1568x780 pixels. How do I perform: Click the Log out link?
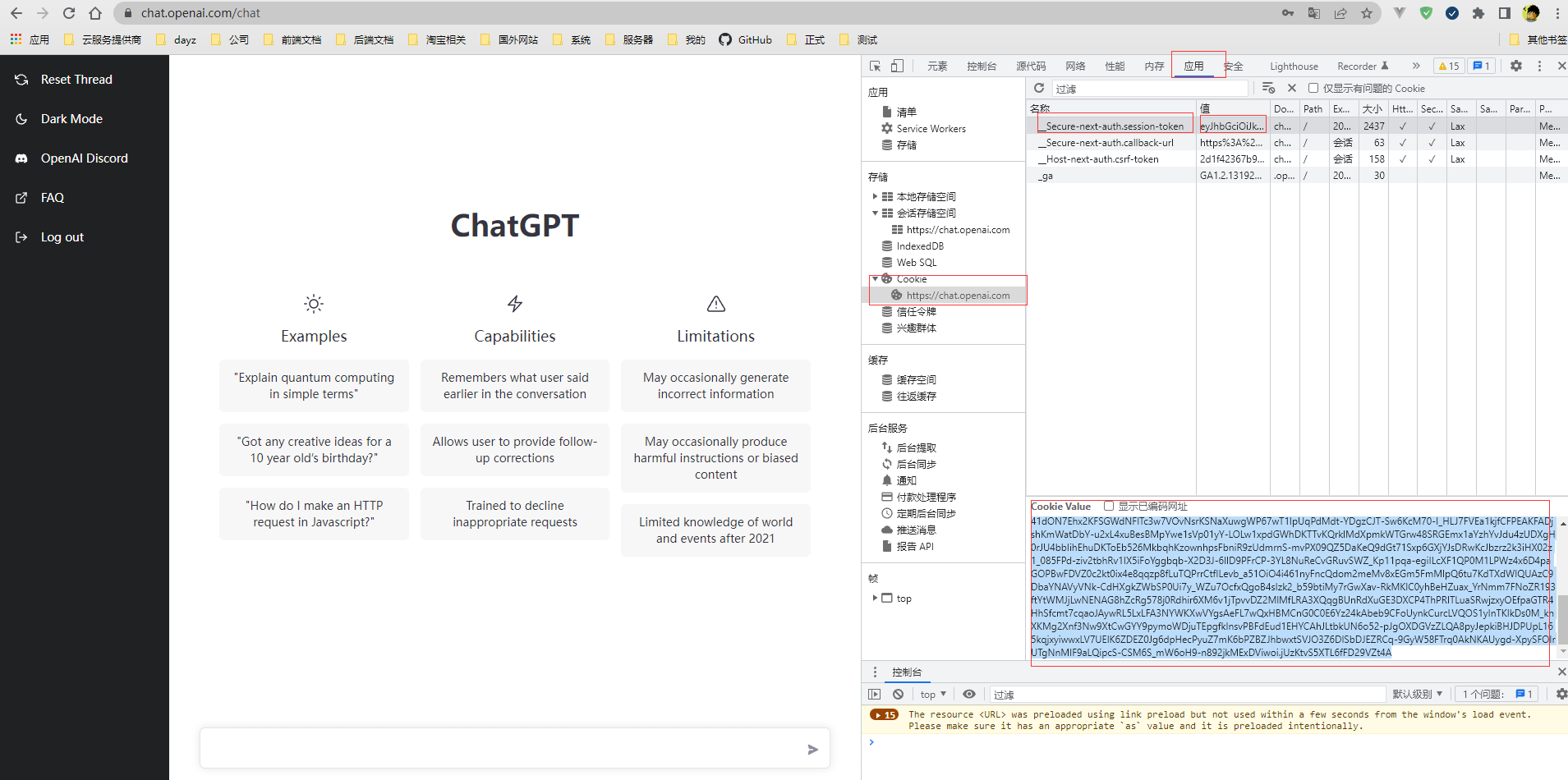62,237
